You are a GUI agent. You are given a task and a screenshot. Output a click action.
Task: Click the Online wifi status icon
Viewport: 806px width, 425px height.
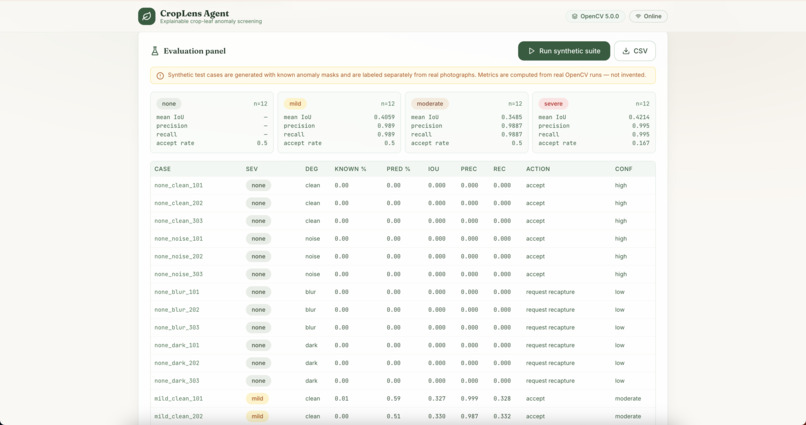point(638,16)
